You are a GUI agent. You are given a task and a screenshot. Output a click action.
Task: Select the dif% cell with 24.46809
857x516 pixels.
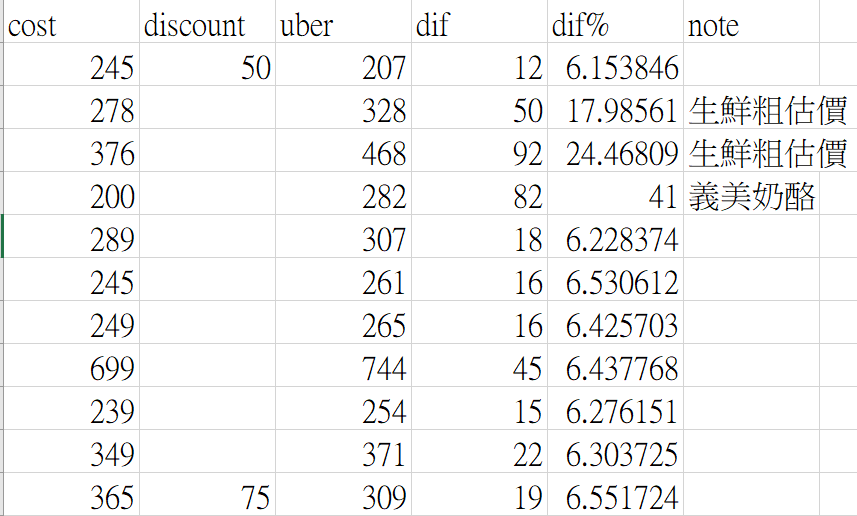click(x=615, y=154)
